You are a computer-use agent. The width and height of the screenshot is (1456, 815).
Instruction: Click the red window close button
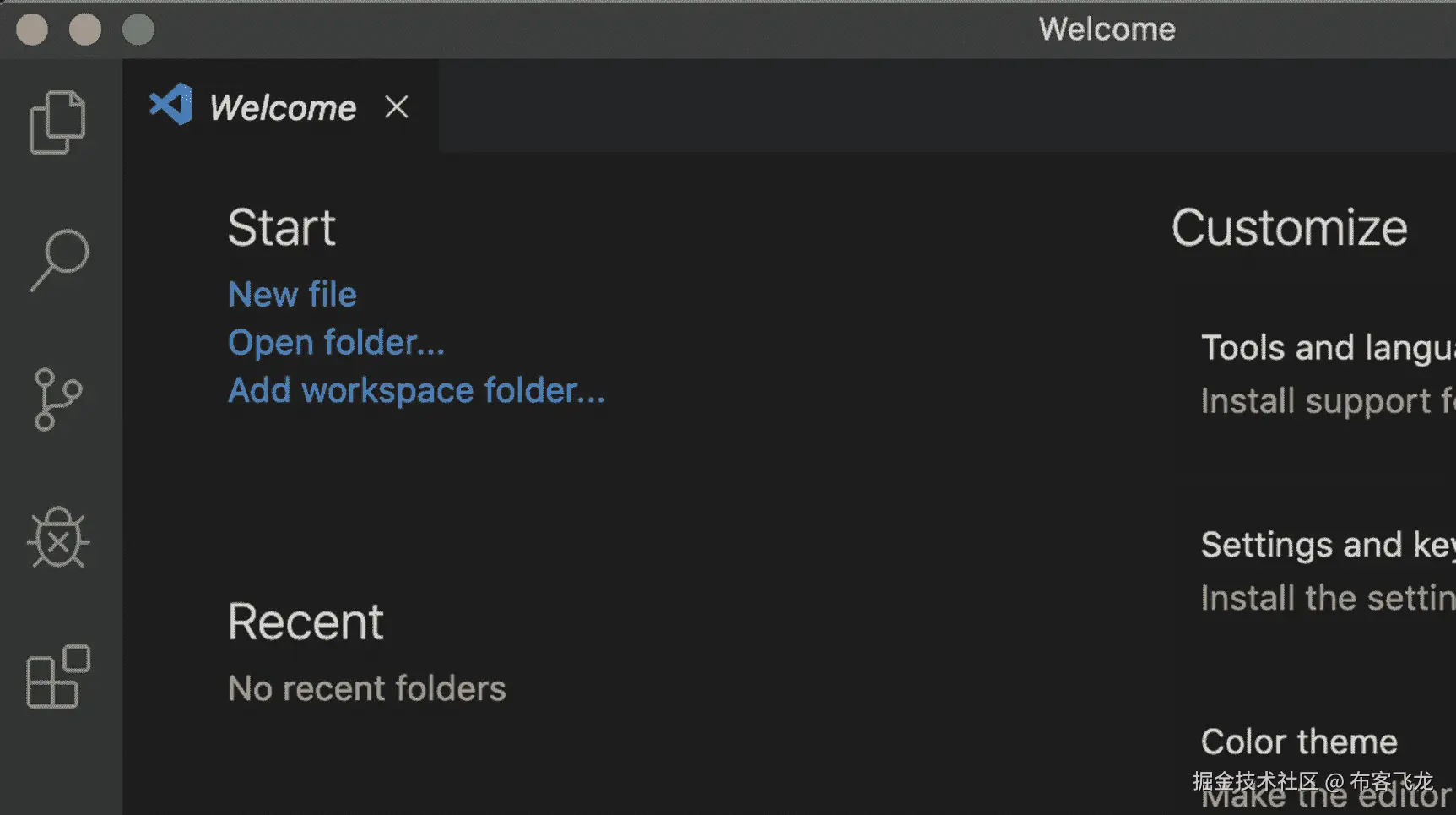[32, 30]
